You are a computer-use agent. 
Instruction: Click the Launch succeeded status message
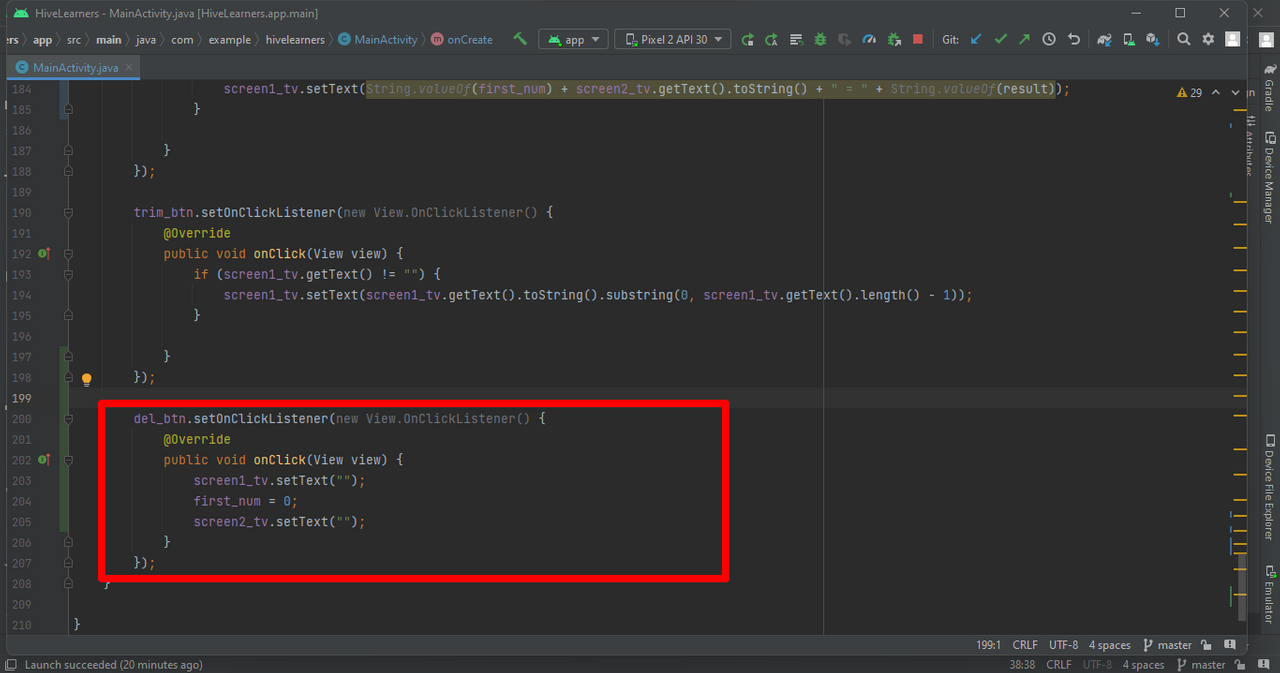113,664
